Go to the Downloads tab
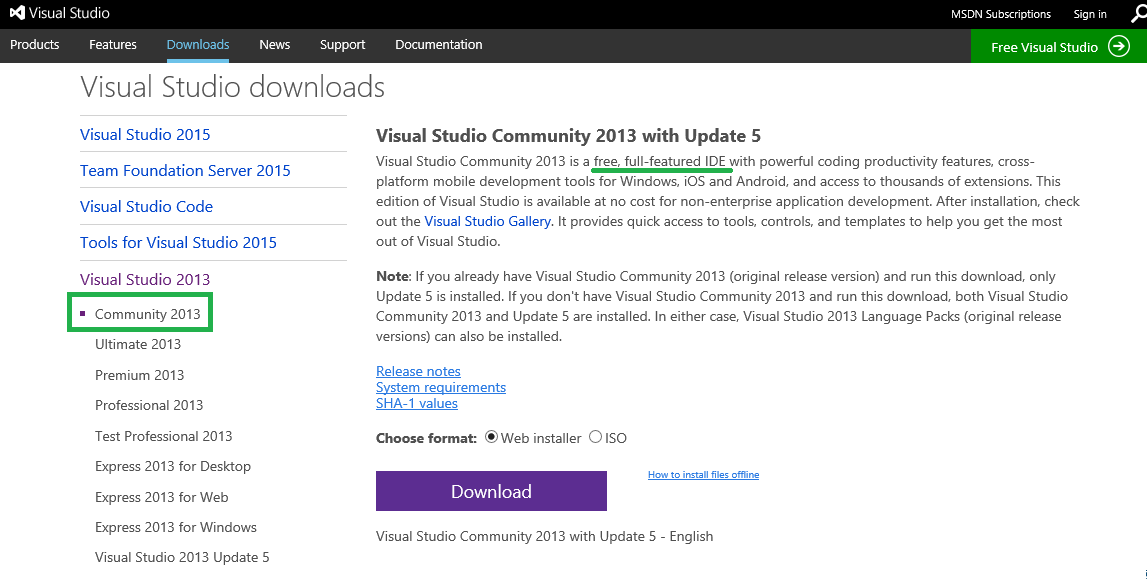1147x579 pixels. (198, 45)
